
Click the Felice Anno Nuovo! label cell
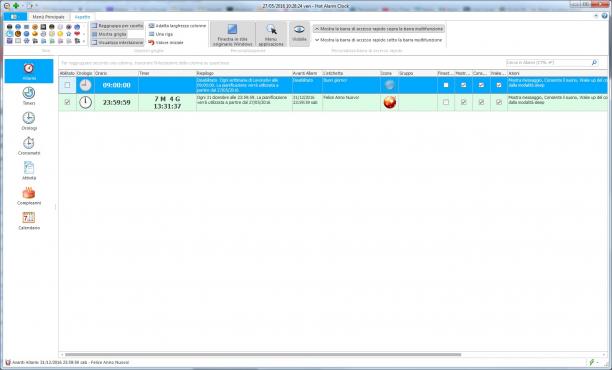pos(351,102)
